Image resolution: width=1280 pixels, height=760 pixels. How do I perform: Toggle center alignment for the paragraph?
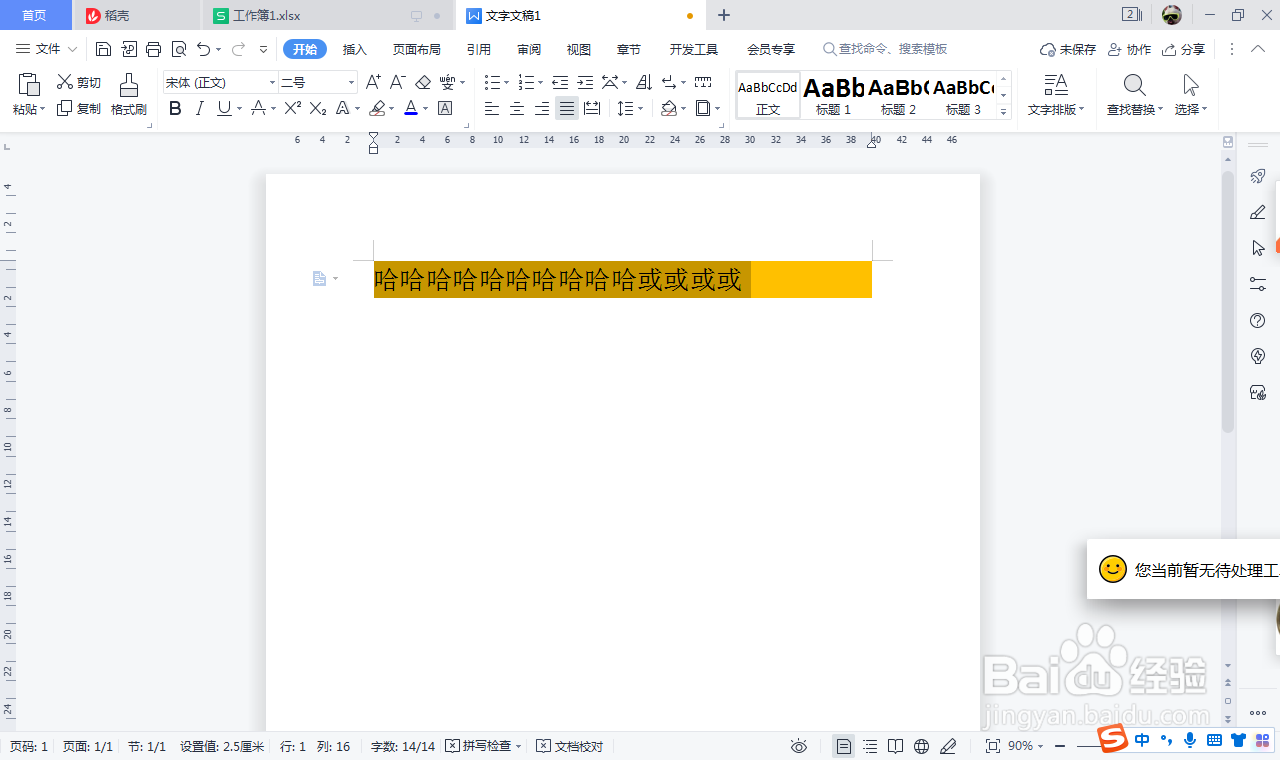[x=517, y=108]
